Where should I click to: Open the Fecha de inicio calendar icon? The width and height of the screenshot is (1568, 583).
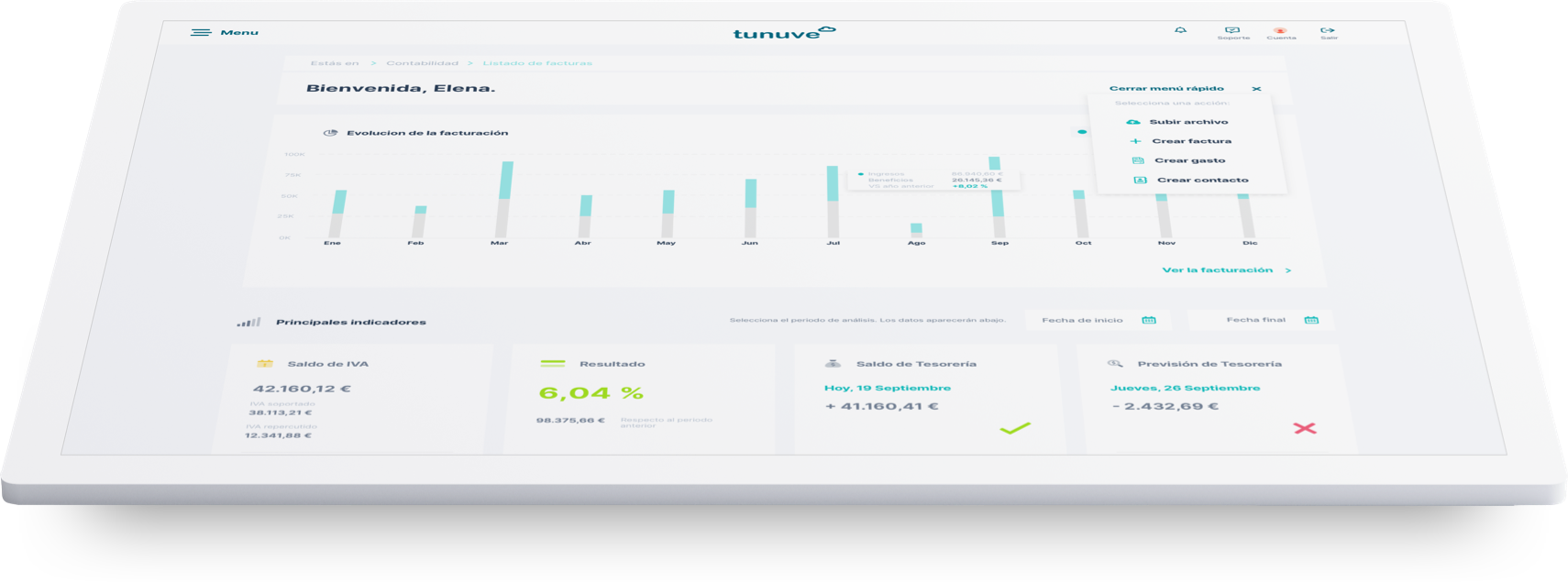click(x=1149, y=320)
